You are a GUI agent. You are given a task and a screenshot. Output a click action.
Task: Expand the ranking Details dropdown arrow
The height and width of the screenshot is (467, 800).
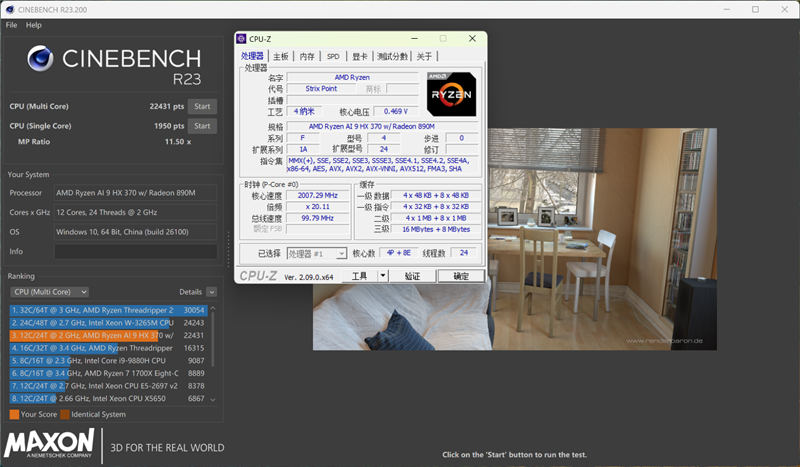(x=212, y=292)
